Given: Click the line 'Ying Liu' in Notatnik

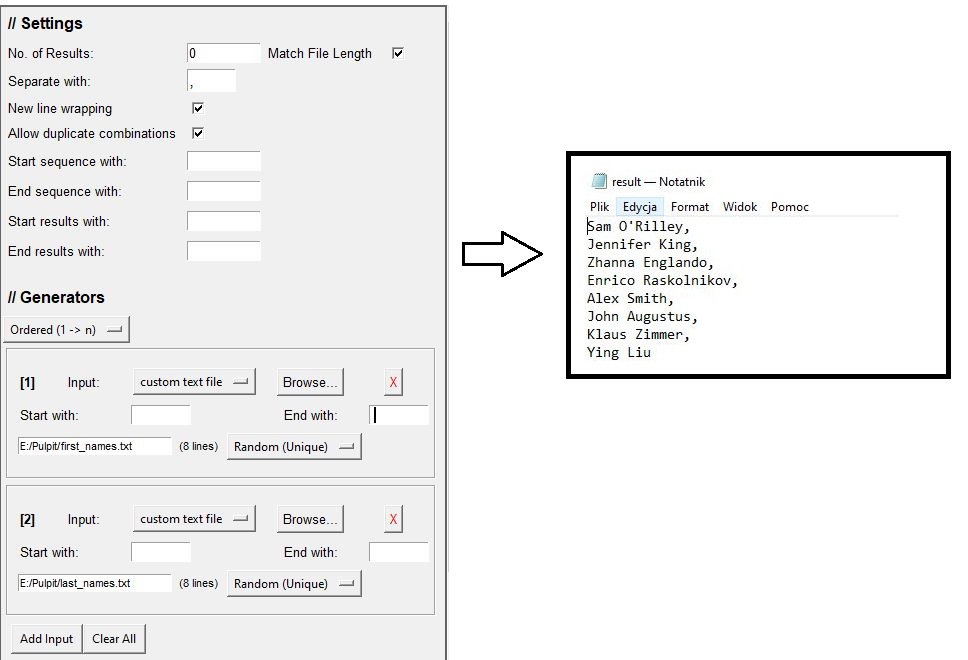Looking at the screenshot, I should tap(619, 352).
